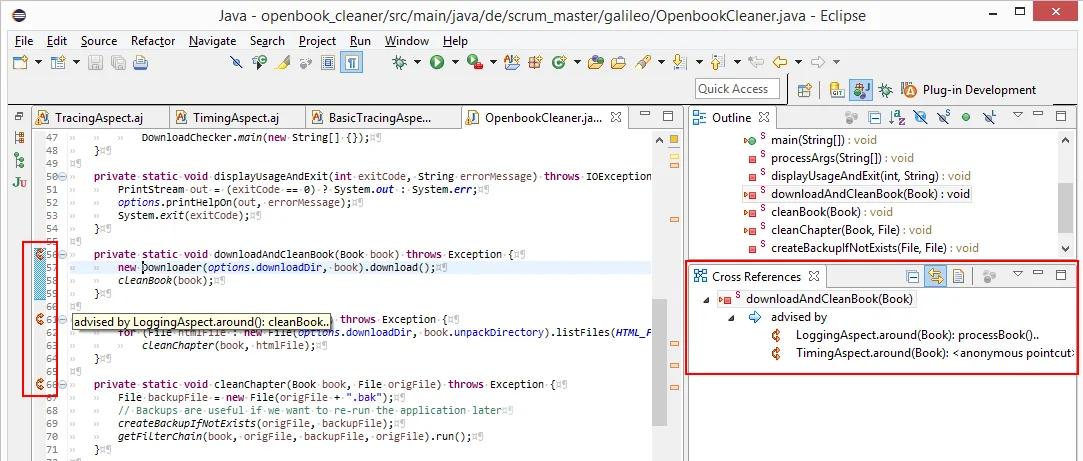The width and height of the screenshot is (1083, 461).
Task: Open TimingAspect.around(Book) anonymous pointcut reference
Action: (x=924, y=353)
